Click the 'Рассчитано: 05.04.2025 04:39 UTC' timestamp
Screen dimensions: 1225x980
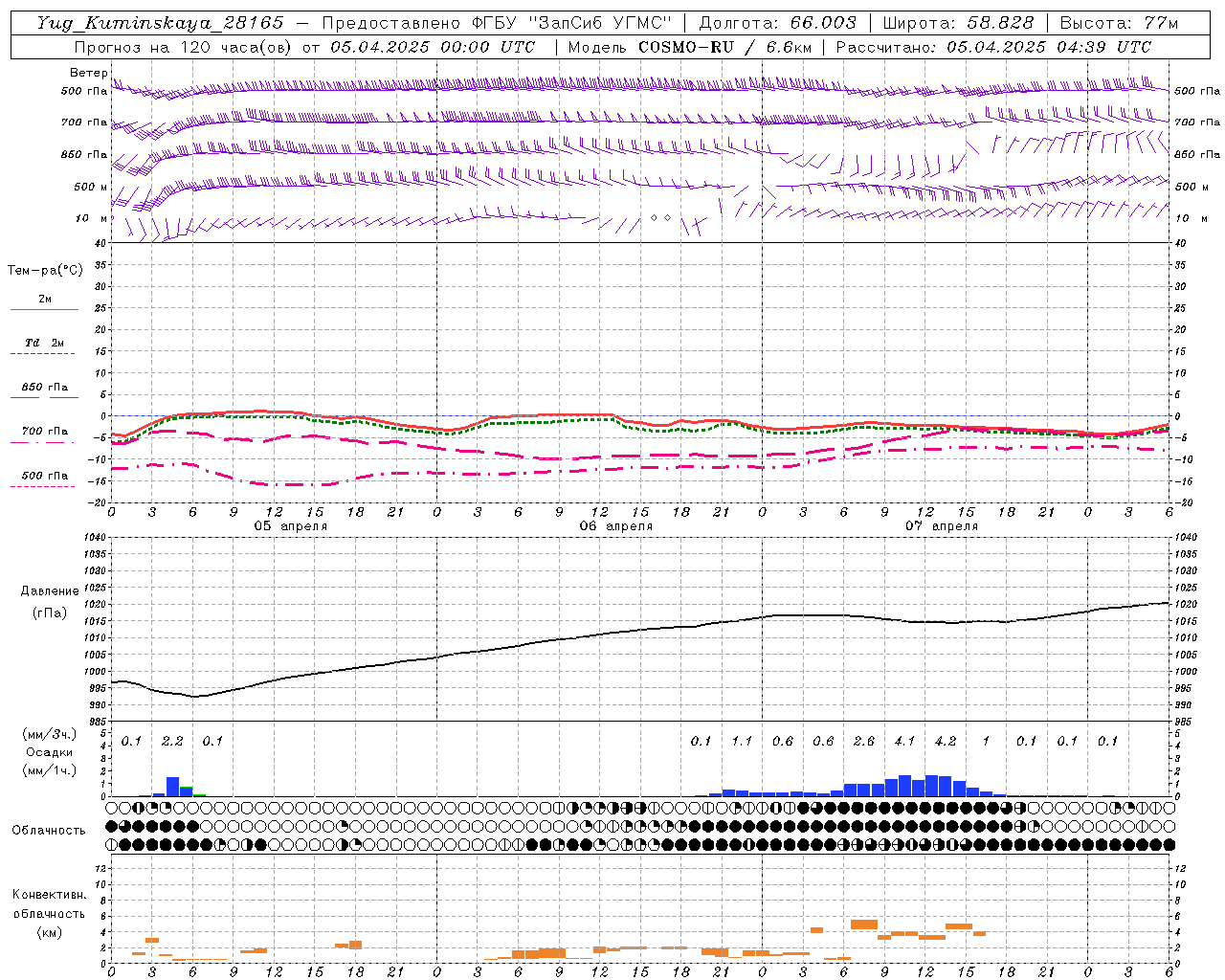pyautogui.click(x=993, y=47)
